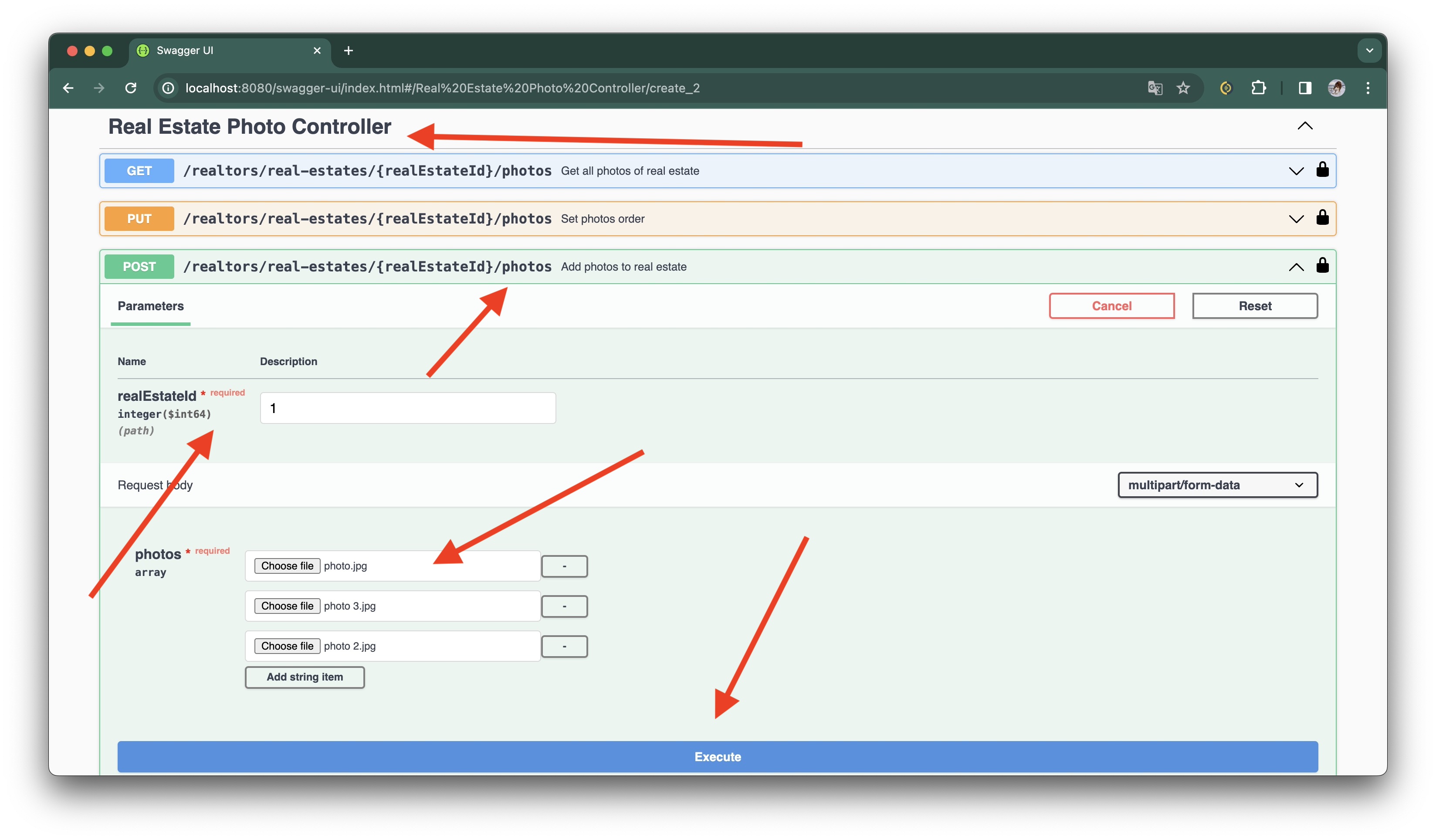
Task: Expand the PUT Set photos order endpoint
Action: pos(1296,219)
